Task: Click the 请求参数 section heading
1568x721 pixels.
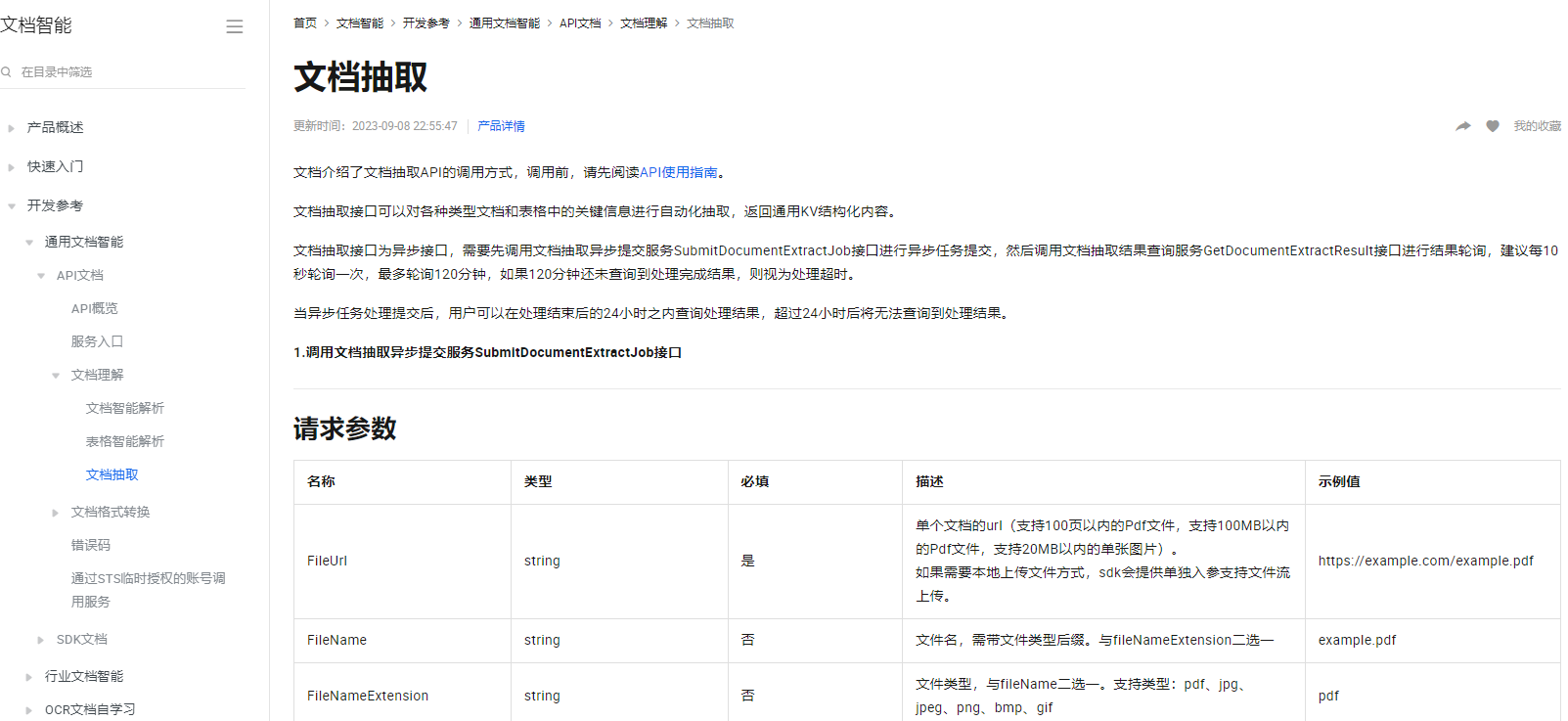Action: click(x=345, y=428)
